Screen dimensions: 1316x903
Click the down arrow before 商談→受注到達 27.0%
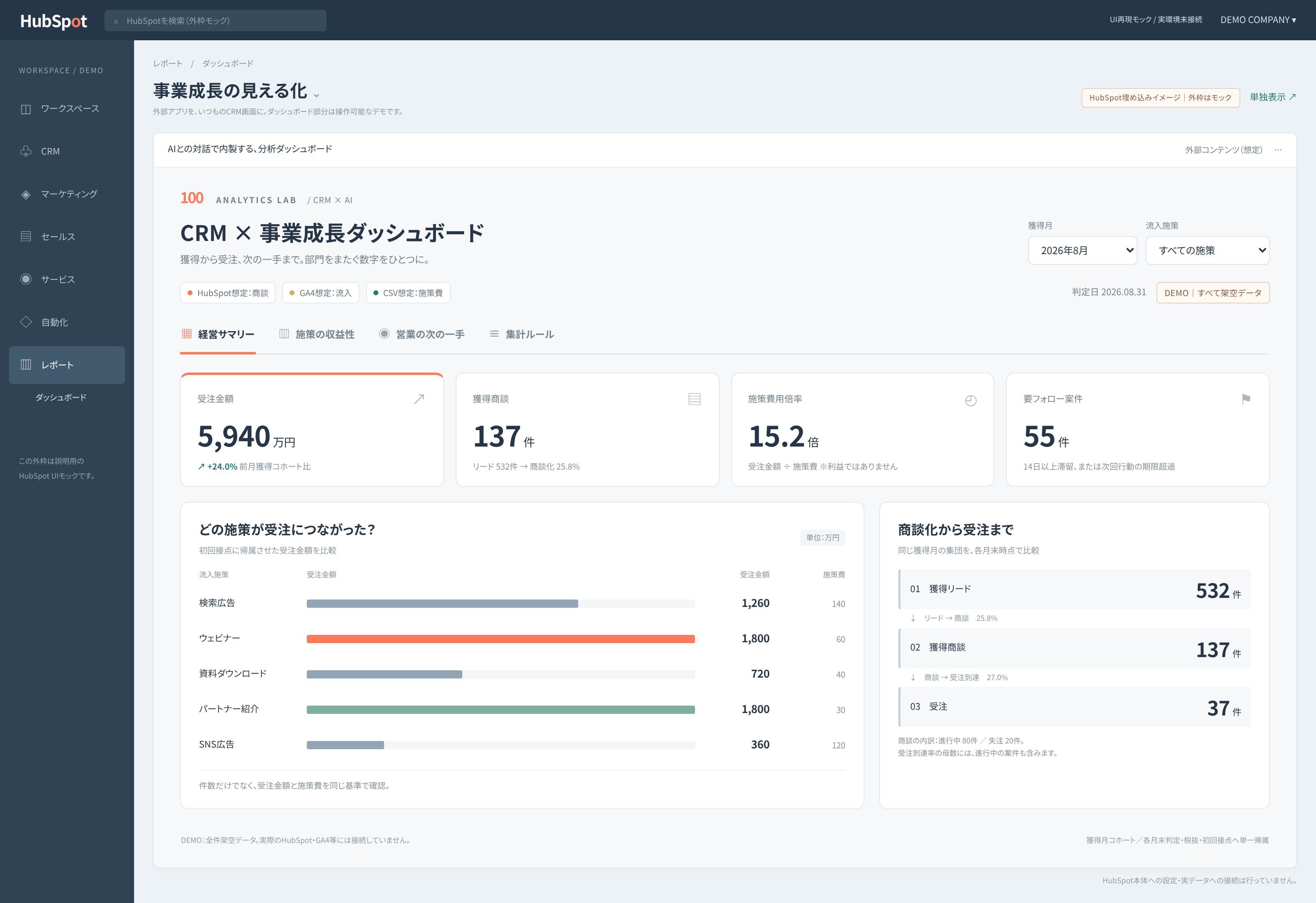913,677
